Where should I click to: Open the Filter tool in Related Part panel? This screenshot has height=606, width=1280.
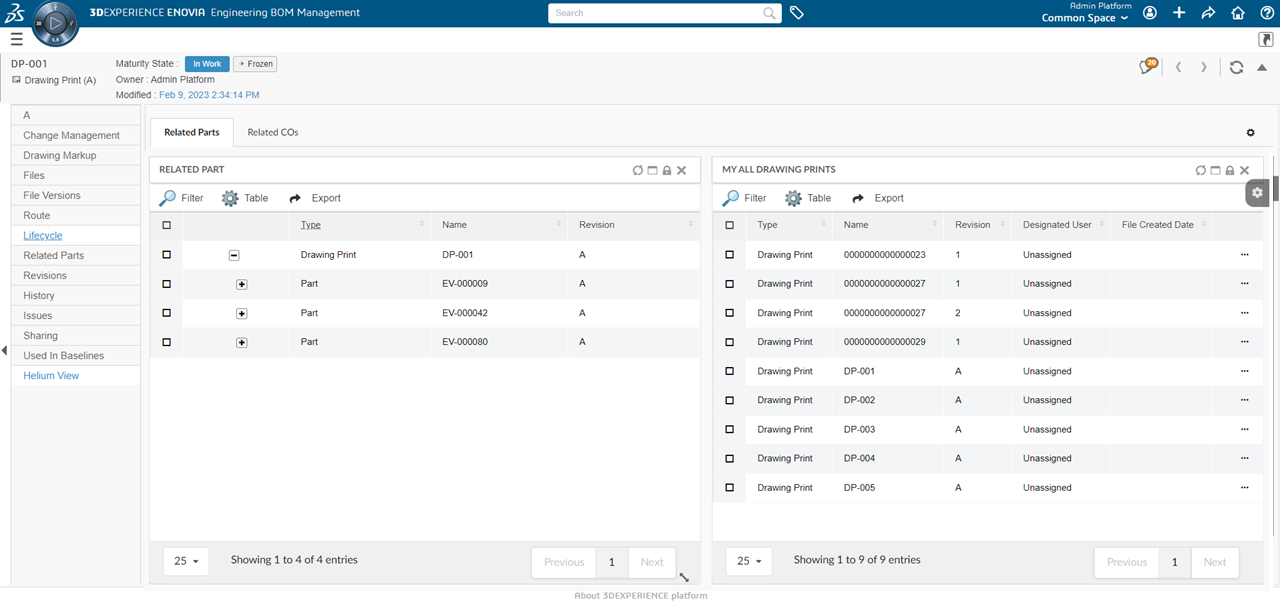[x=181, y=198]
